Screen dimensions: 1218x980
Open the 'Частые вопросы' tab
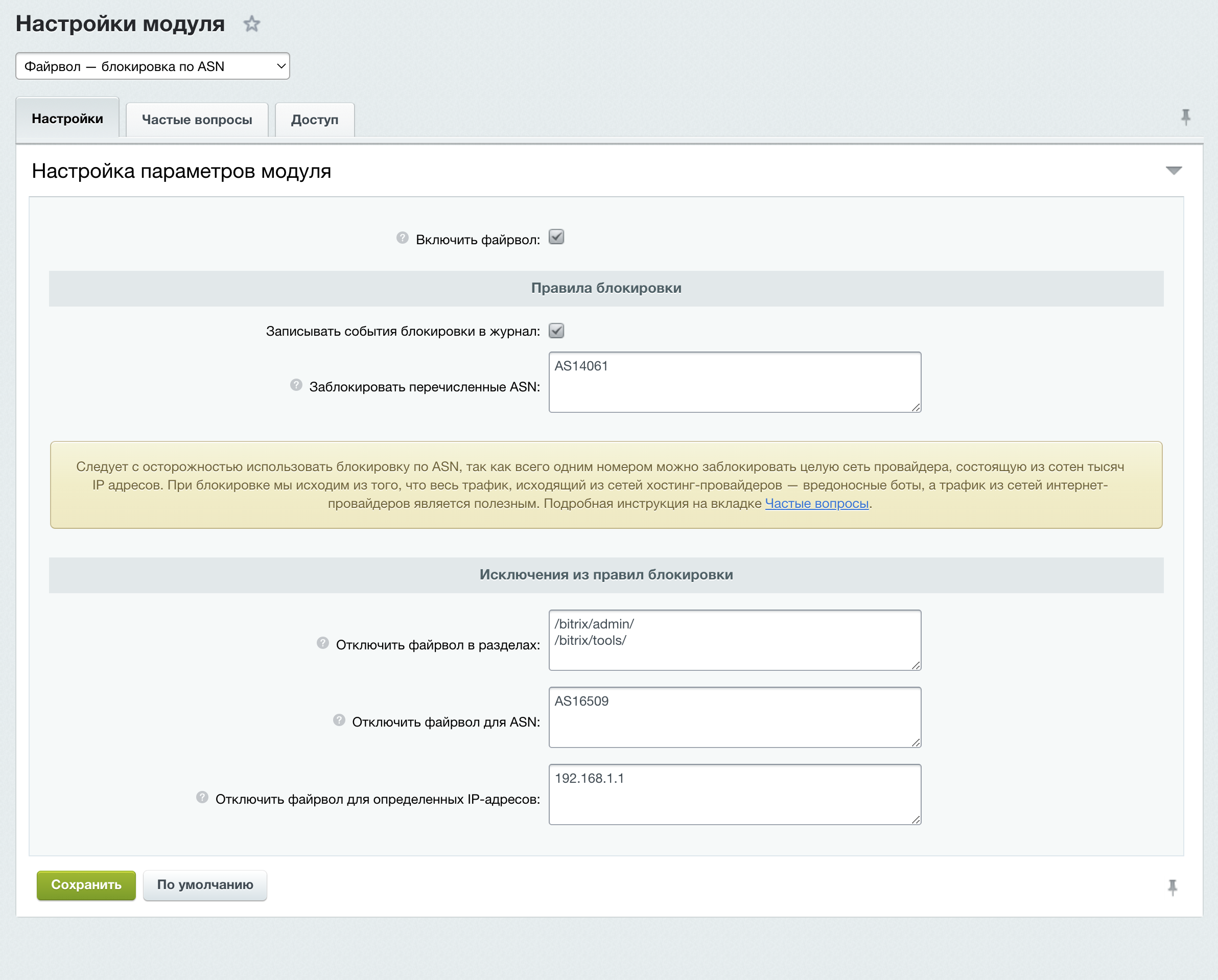[197, 120]
